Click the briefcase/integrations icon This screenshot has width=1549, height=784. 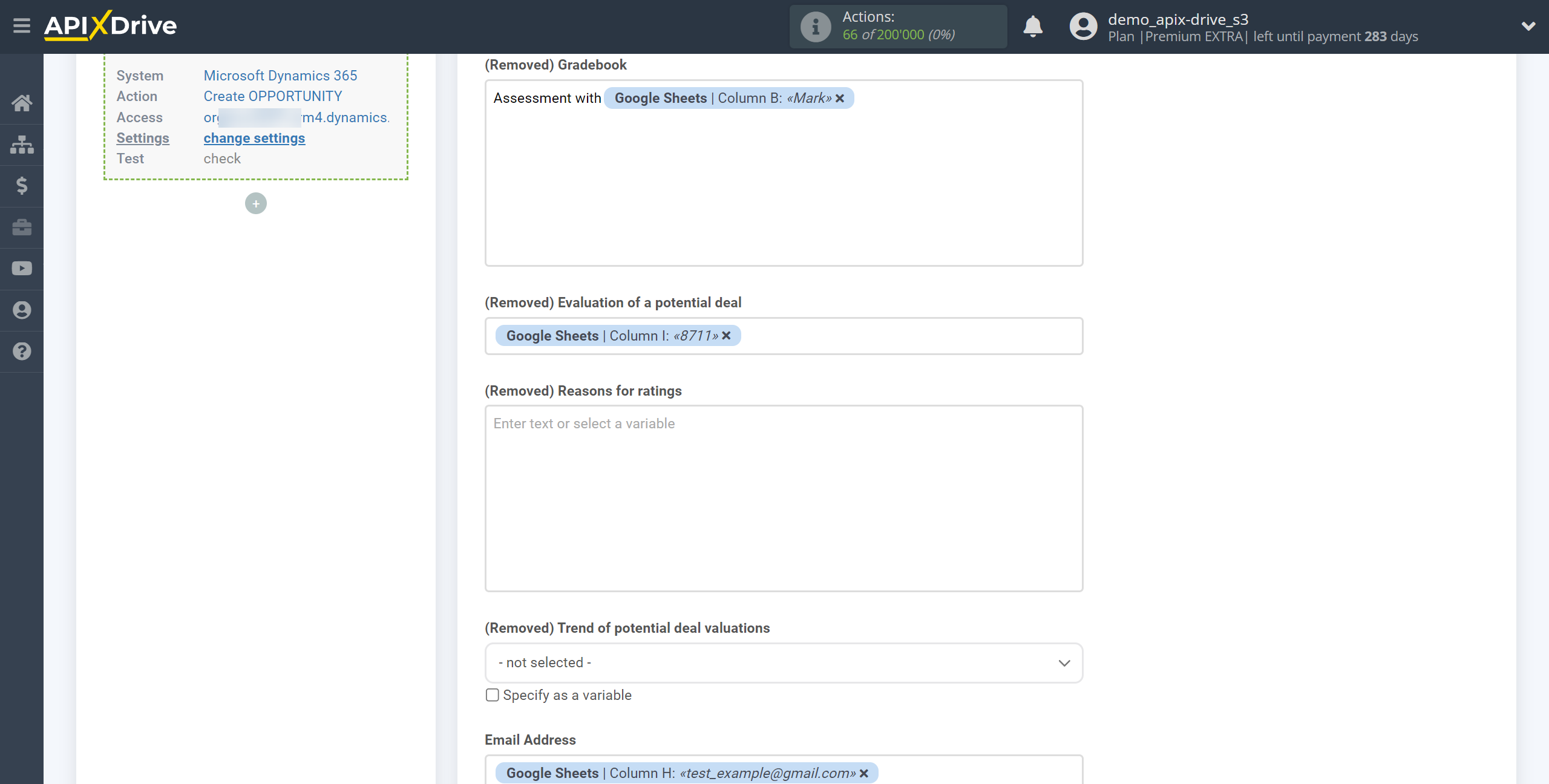pos(21,227)
